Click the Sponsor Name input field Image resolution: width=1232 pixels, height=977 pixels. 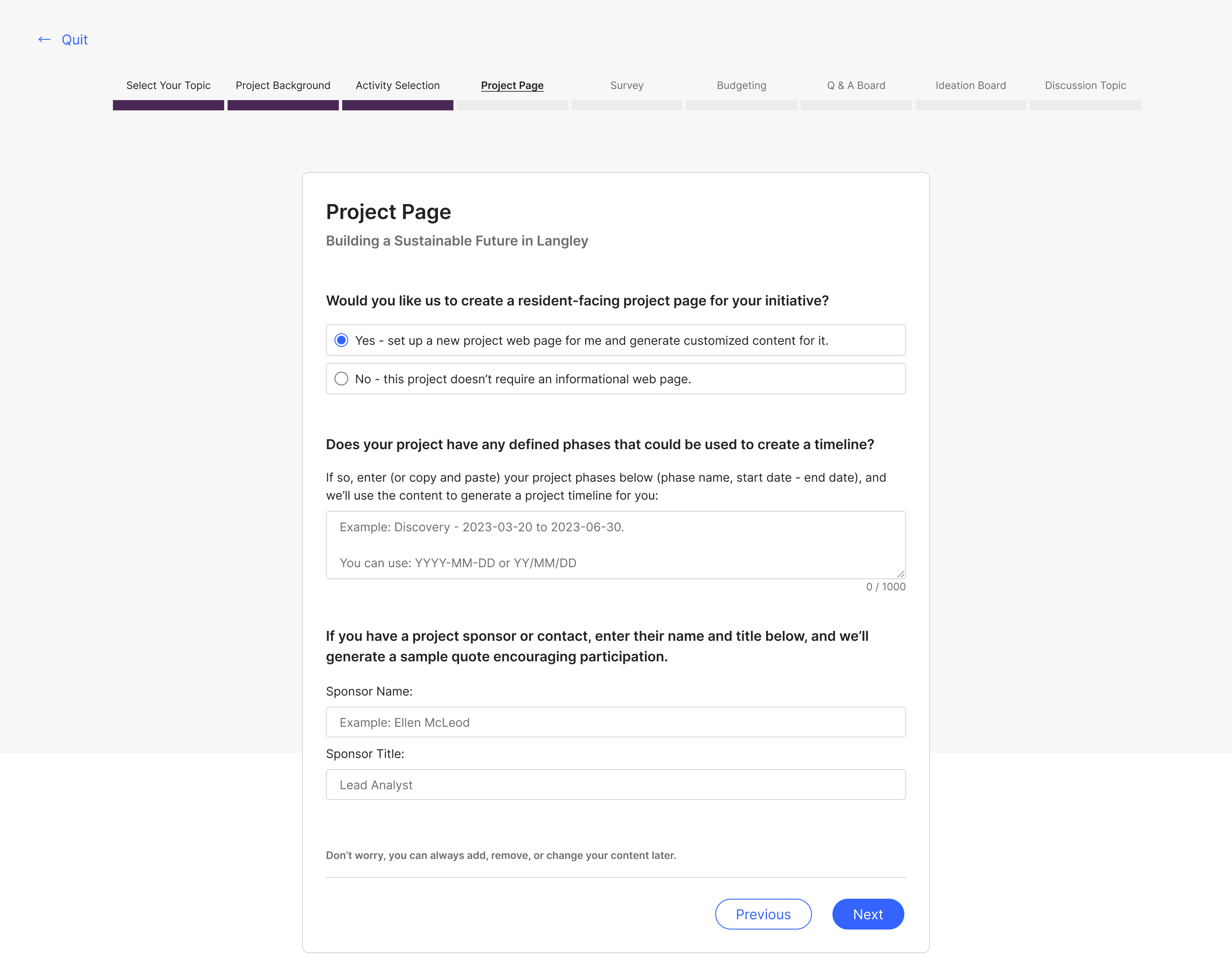click(615, 721)
